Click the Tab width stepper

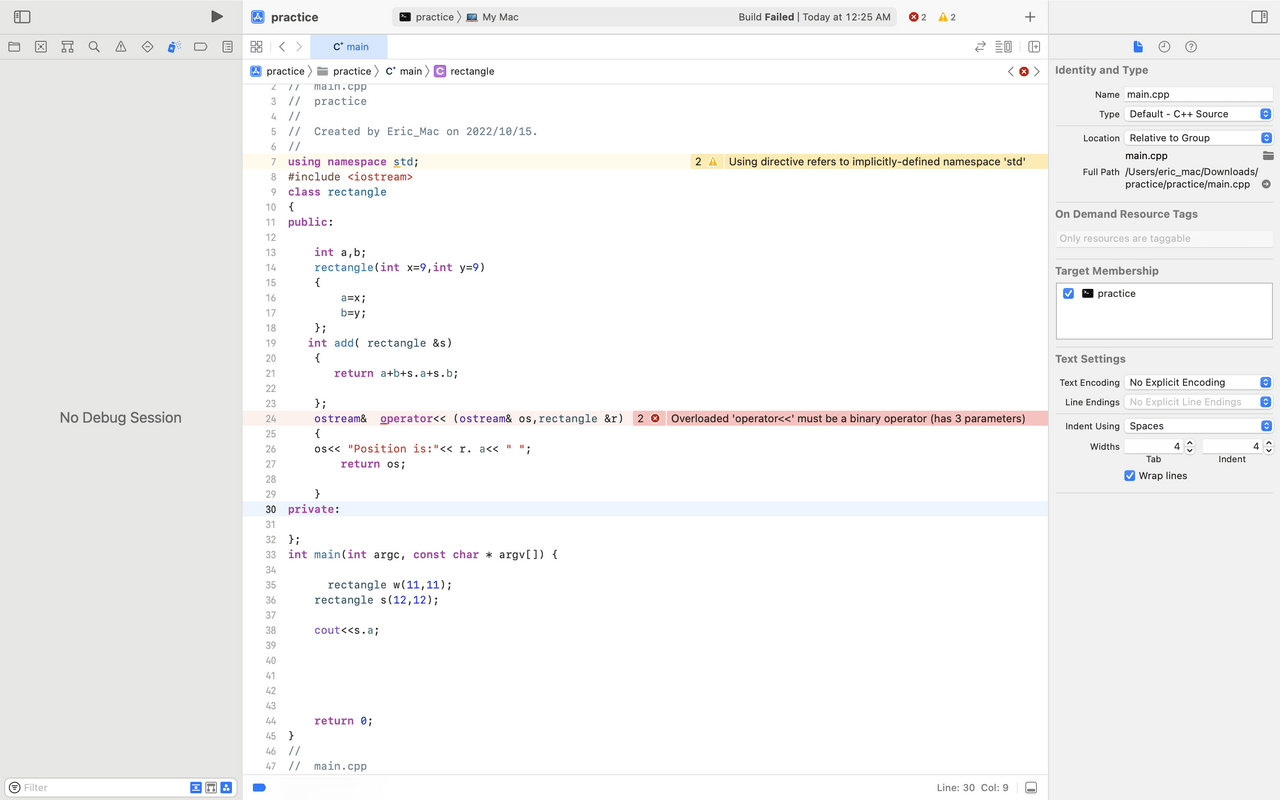(1189, 446)
